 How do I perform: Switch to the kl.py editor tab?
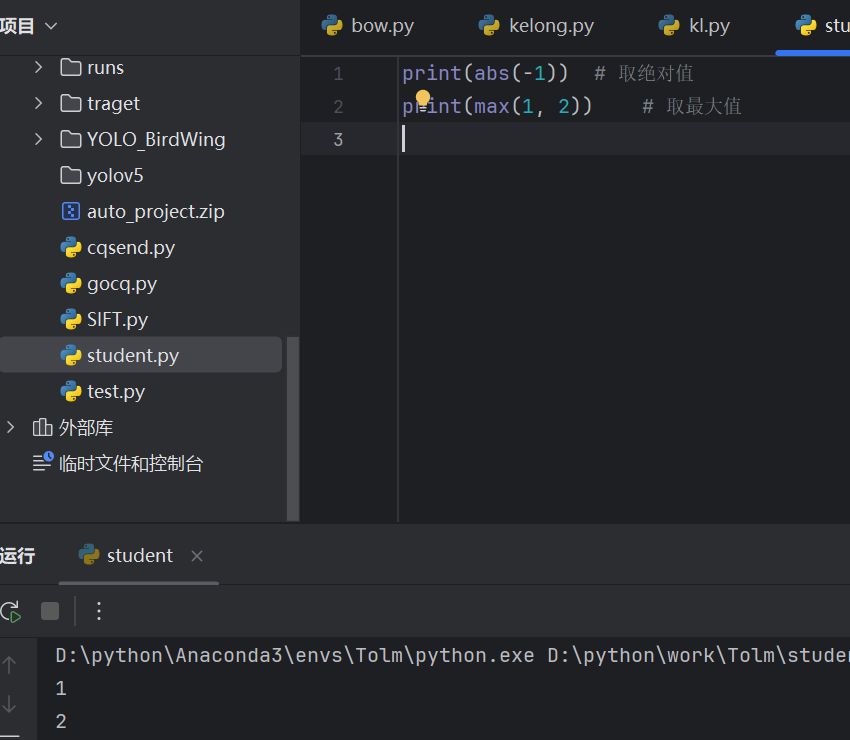(x=696, y=26)
